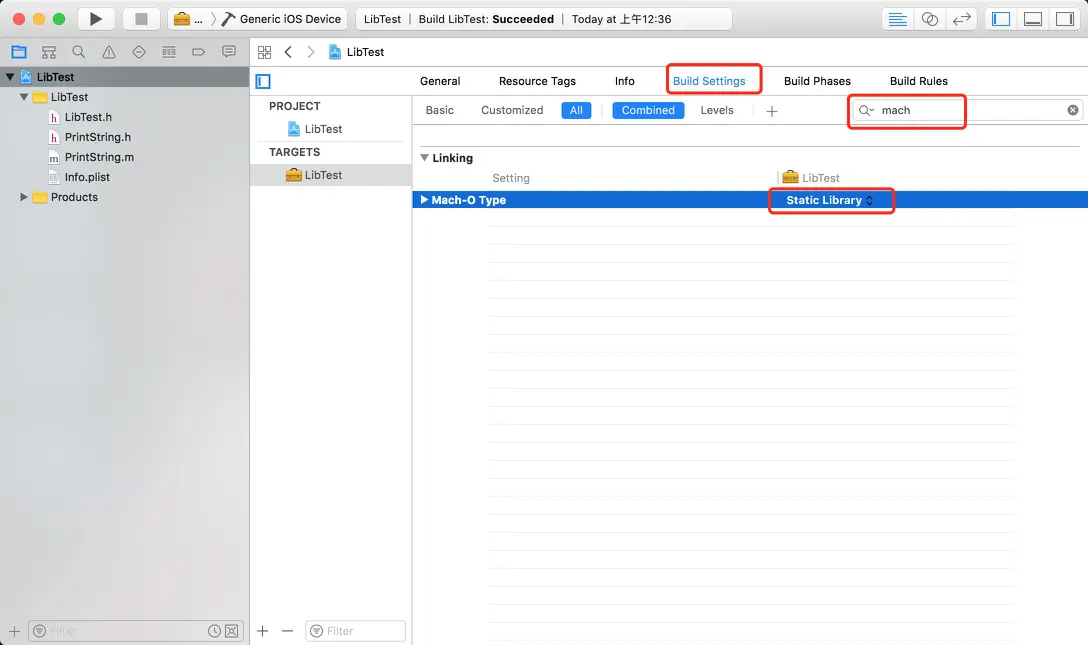Select PrintString.h file
Viewport: 1088px width, 645px height.
pos(98,137)
